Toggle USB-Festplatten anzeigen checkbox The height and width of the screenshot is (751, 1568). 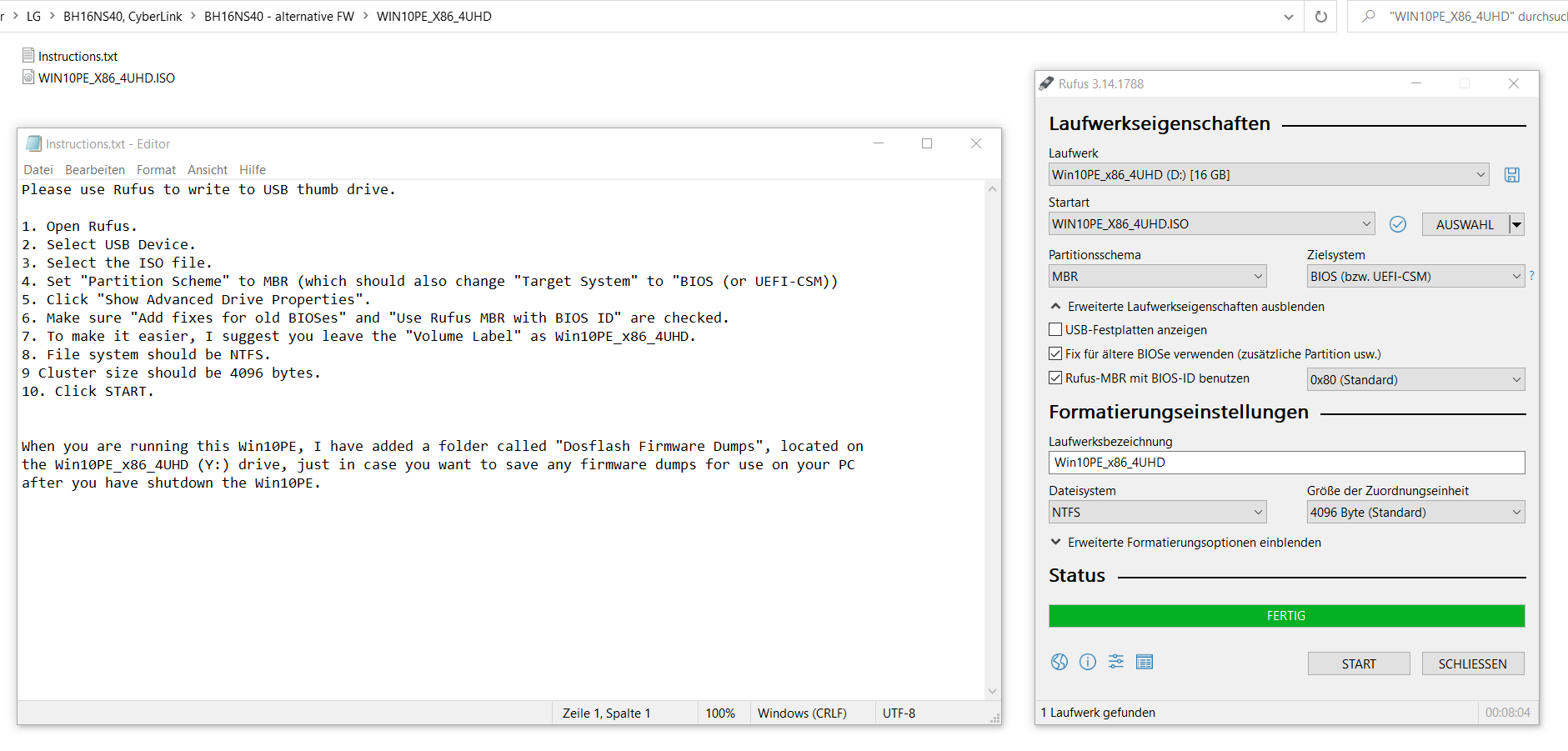tap(1055, 330)
